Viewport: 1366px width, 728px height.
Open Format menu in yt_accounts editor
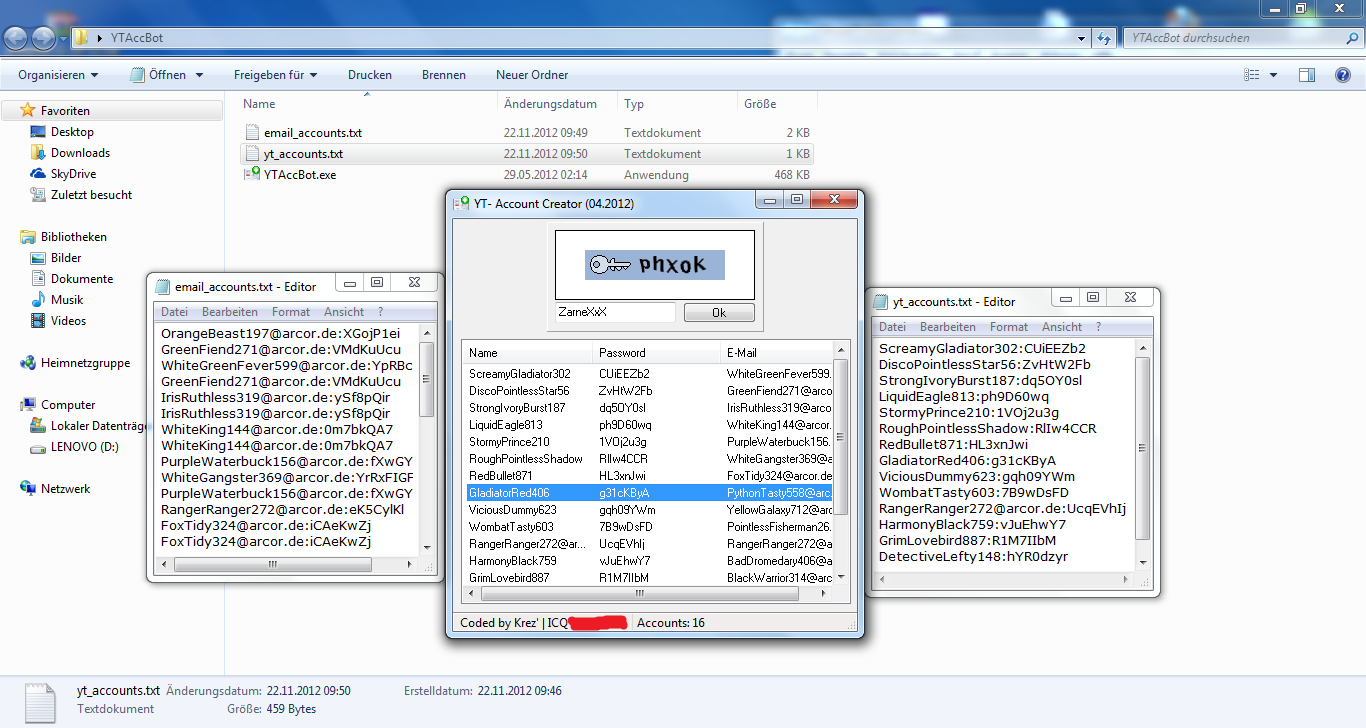[x=1008, y=327]
